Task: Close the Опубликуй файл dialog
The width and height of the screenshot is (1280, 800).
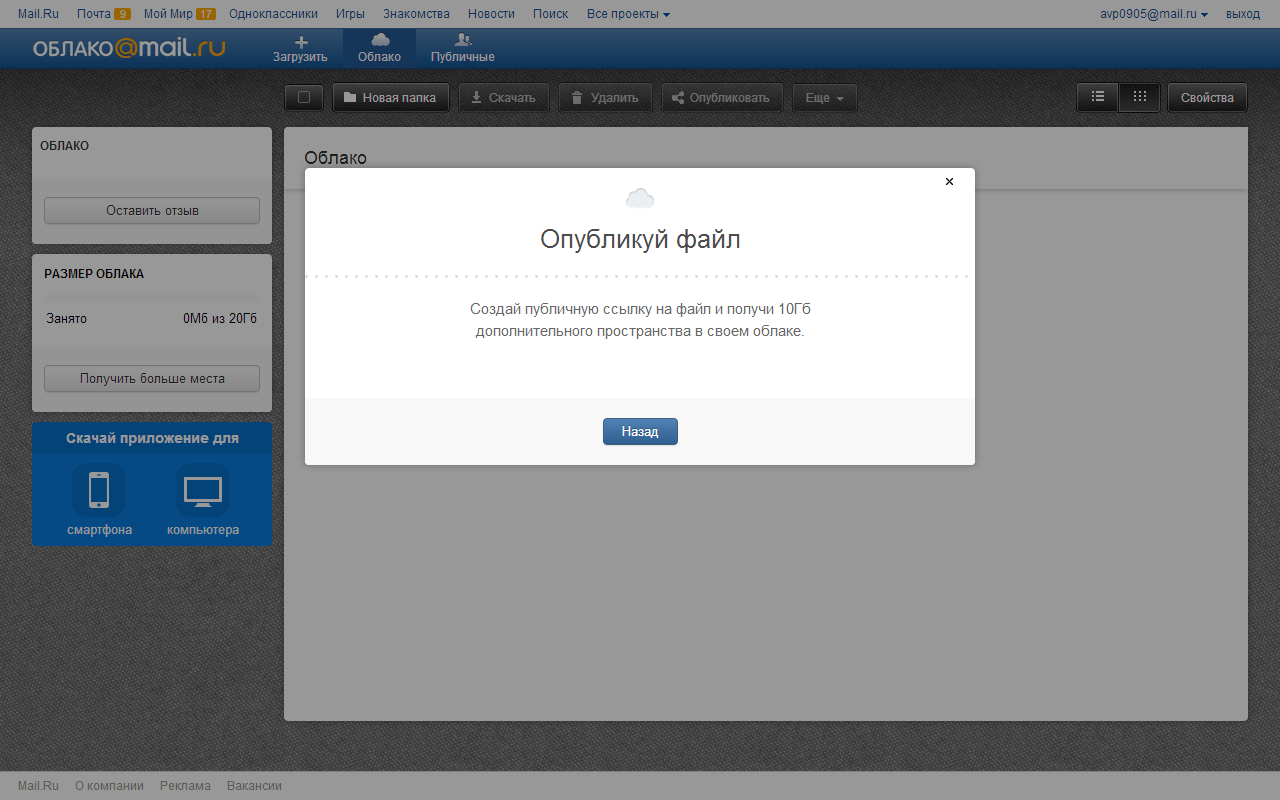Action: click(949, 182)
